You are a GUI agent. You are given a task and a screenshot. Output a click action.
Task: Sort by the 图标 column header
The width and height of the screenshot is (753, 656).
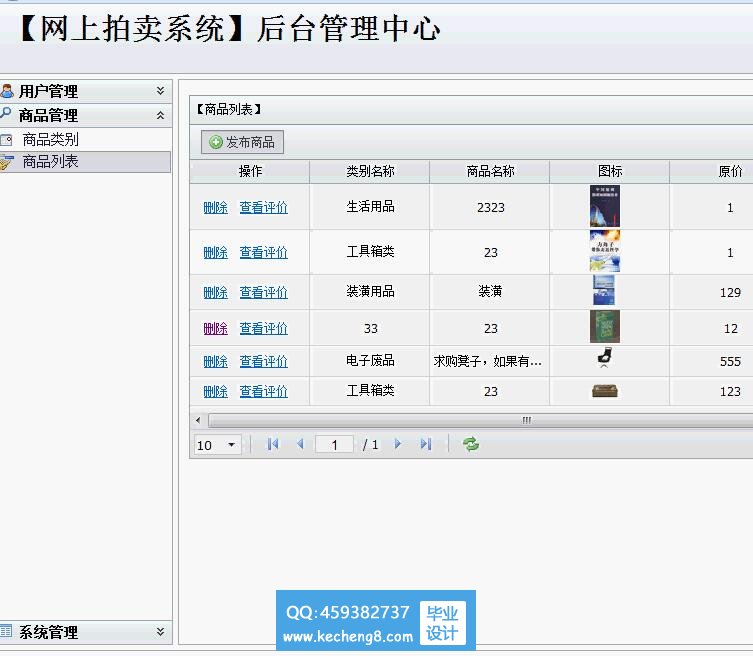click(610, 171)
